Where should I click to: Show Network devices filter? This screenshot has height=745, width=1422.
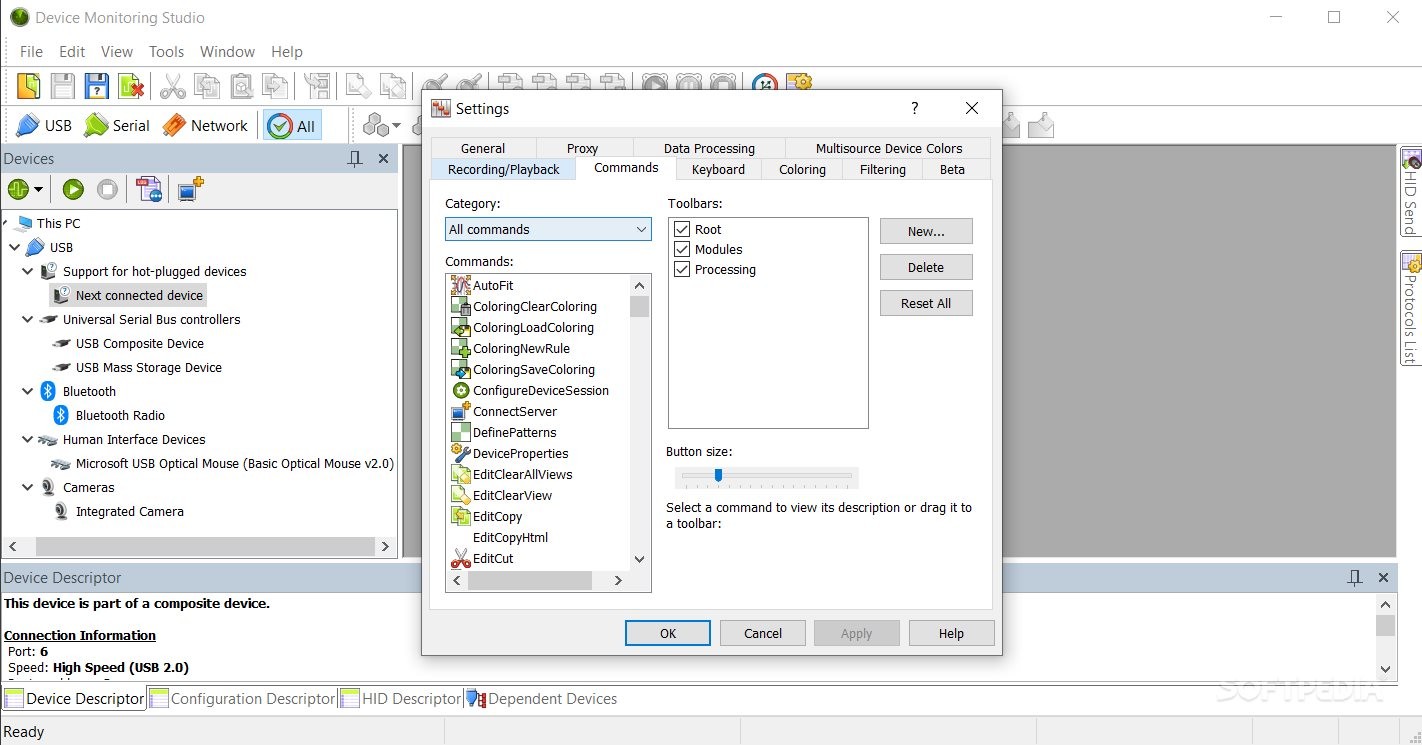(205, 125)
